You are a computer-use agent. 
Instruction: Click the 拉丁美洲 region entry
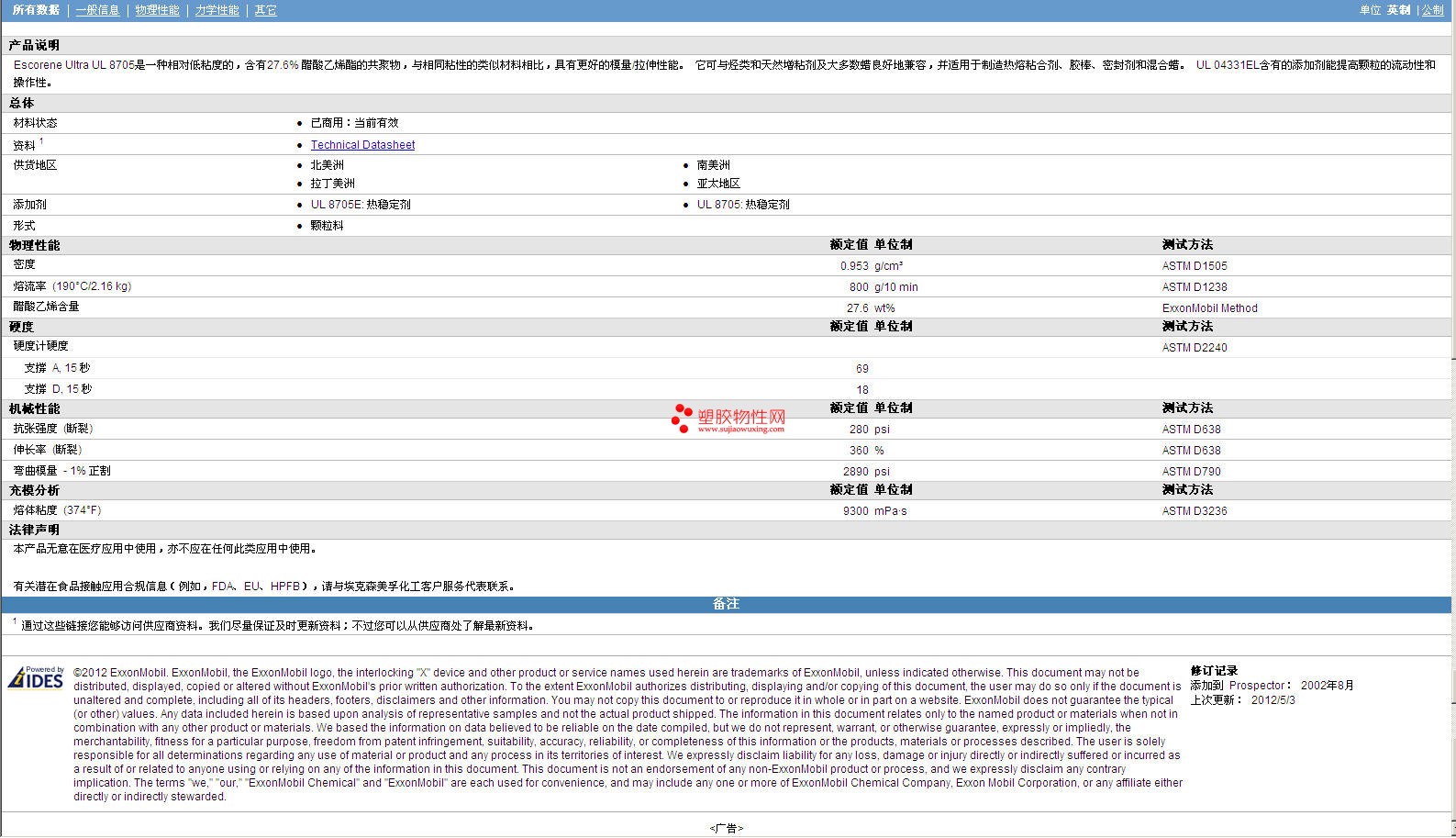tap(333, 184)
